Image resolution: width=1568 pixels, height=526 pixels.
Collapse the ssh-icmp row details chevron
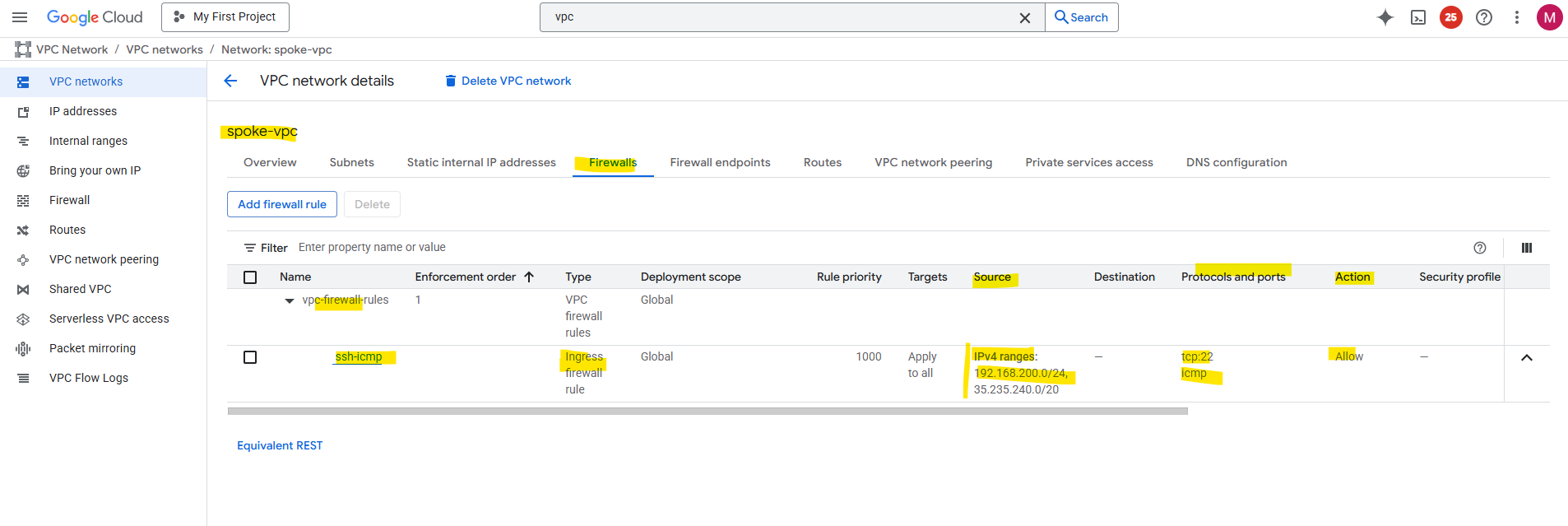[1527, 358]
